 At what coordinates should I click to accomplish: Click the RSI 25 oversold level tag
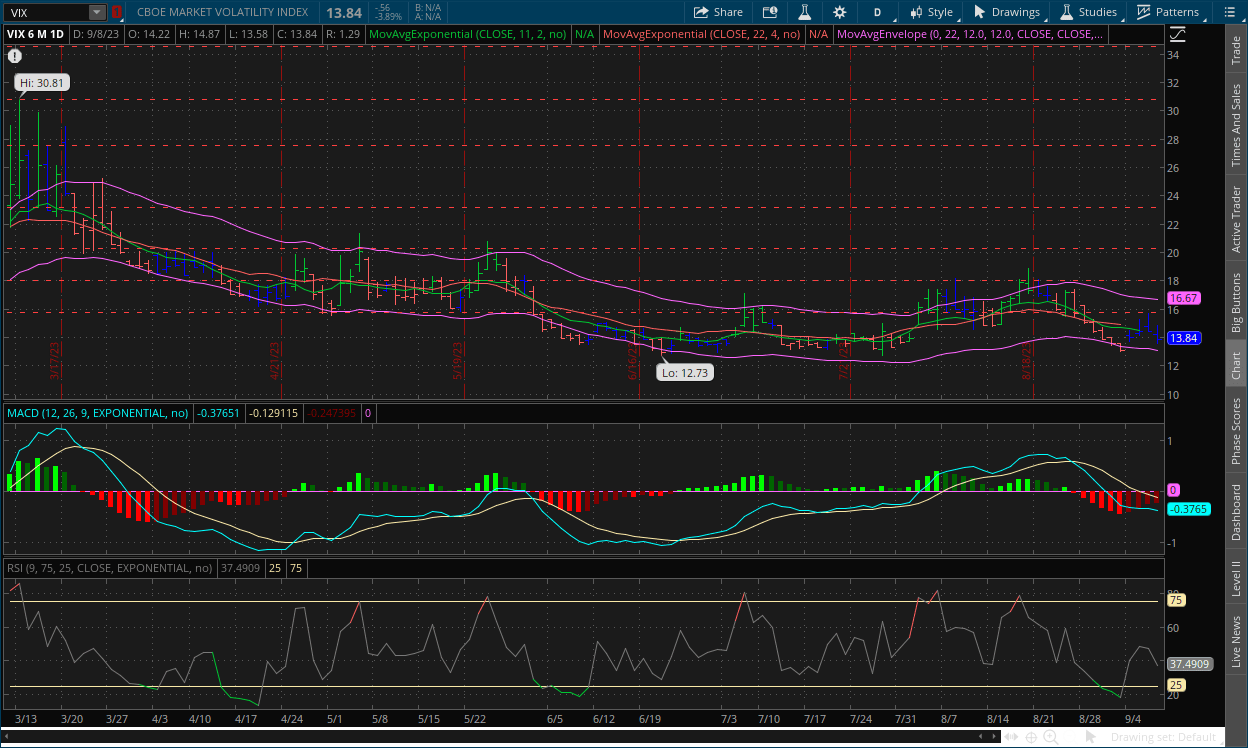pos(1176,685)
